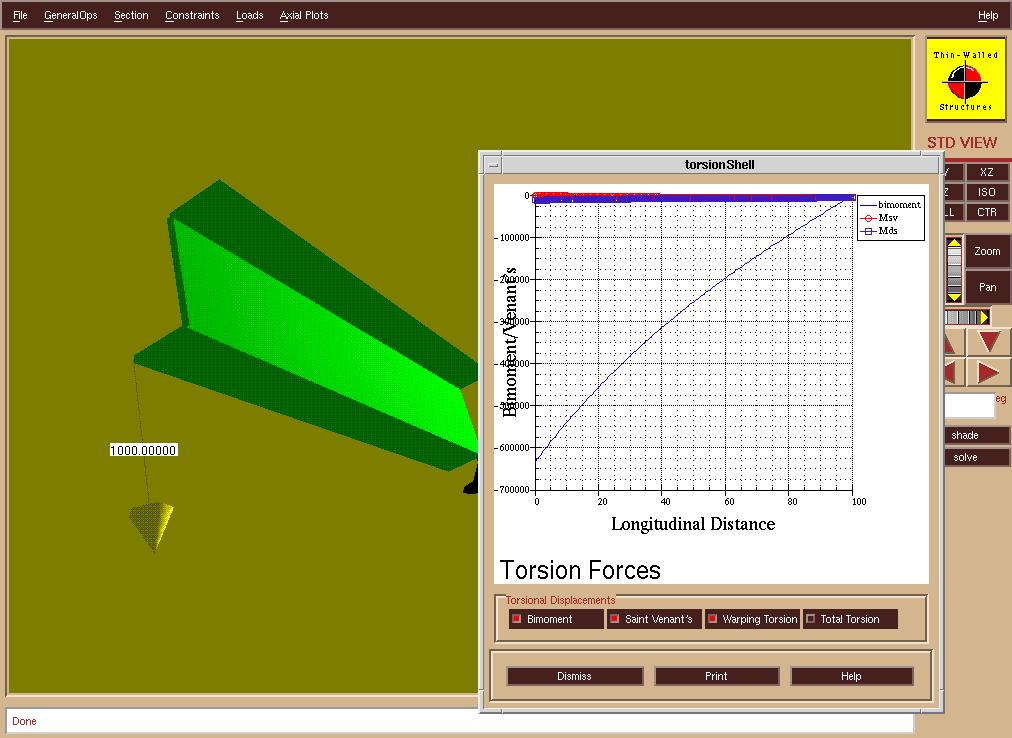Open the GeneralOps menu
Image resolution: width=1012 pixels, height=738 pixels.
tap(71, 15)
